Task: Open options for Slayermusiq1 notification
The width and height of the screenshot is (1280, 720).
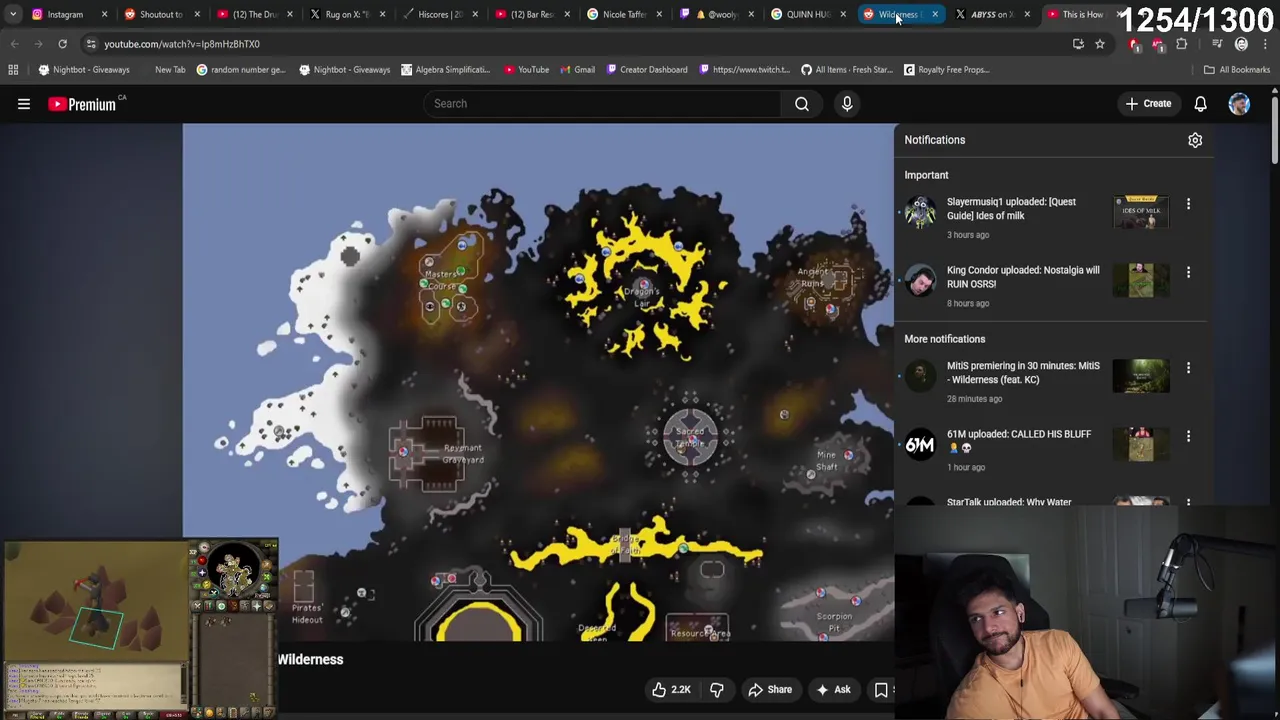Action: [1188, 204]
